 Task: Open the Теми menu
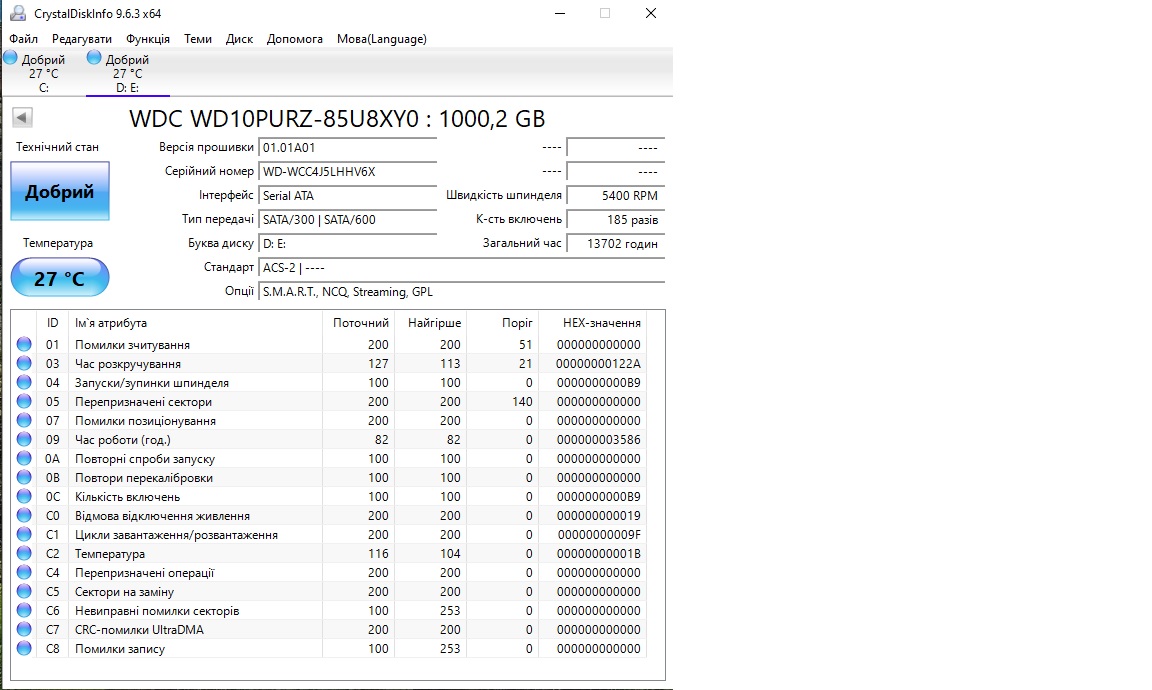(x=198, y=39)
